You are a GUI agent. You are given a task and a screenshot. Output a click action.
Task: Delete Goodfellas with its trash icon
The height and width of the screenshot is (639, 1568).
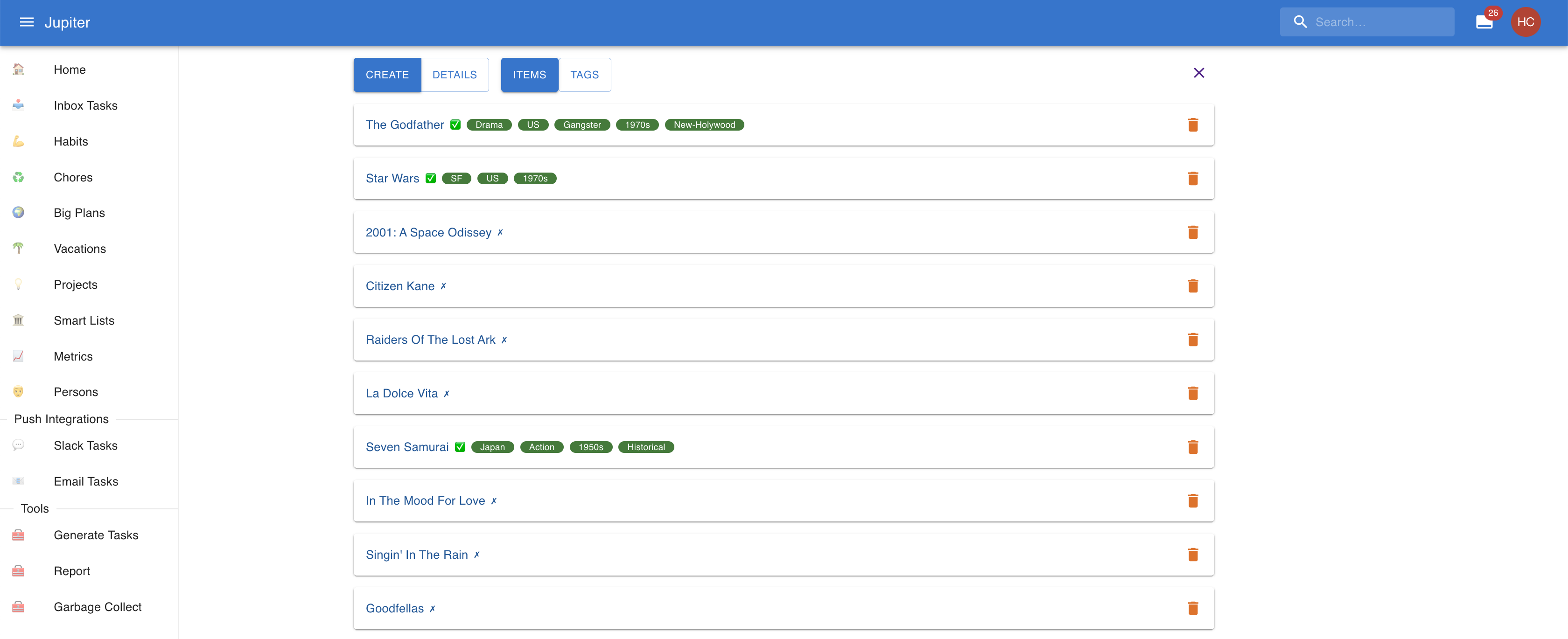coord(1193,607)
